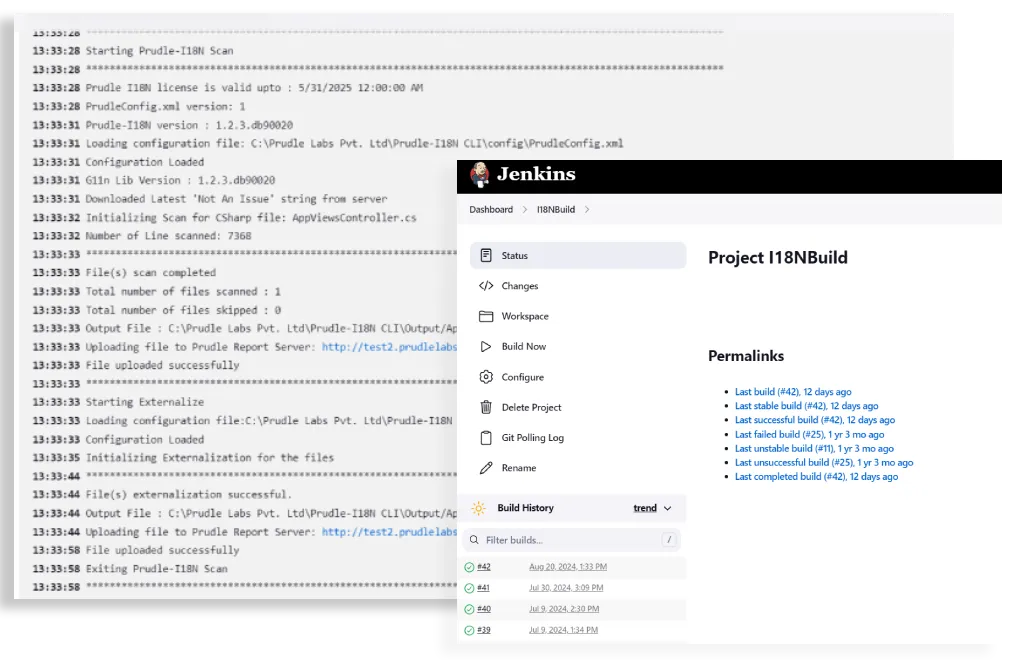Click the Changes code-brackets icon
The width and height of the screenshot is (1024, 660).
486,286
